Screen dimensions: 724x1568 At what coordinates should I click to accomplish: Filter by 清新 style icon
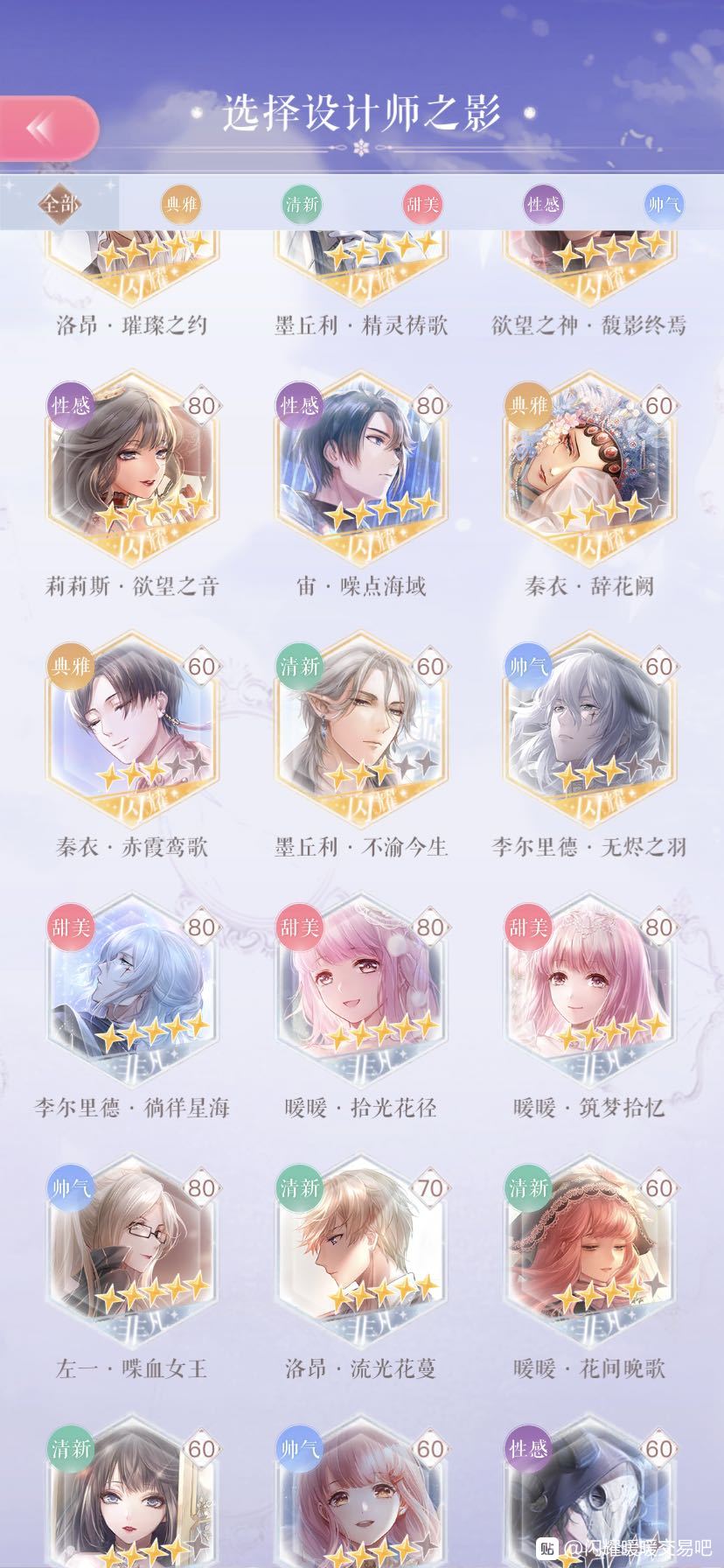coord(302,206)
